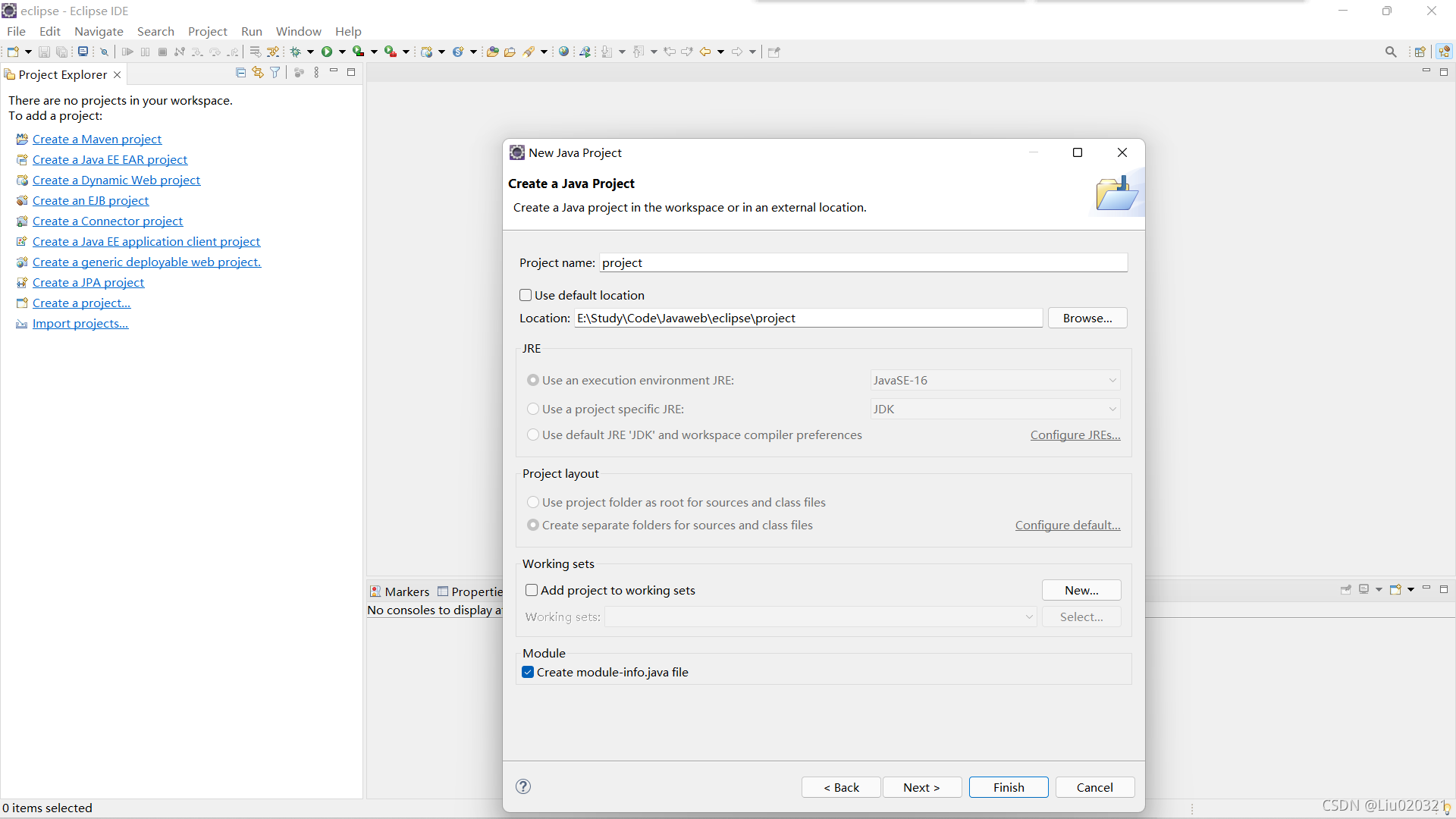Expand the Run button dropdown arrow
This screenshot has width=1456, height=819.
click(x=342, y=52)
